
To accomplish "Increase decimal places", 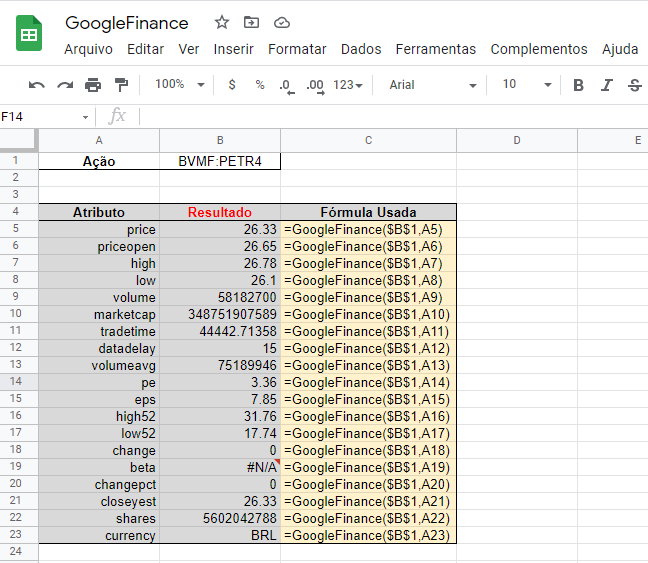I will 315,86.
